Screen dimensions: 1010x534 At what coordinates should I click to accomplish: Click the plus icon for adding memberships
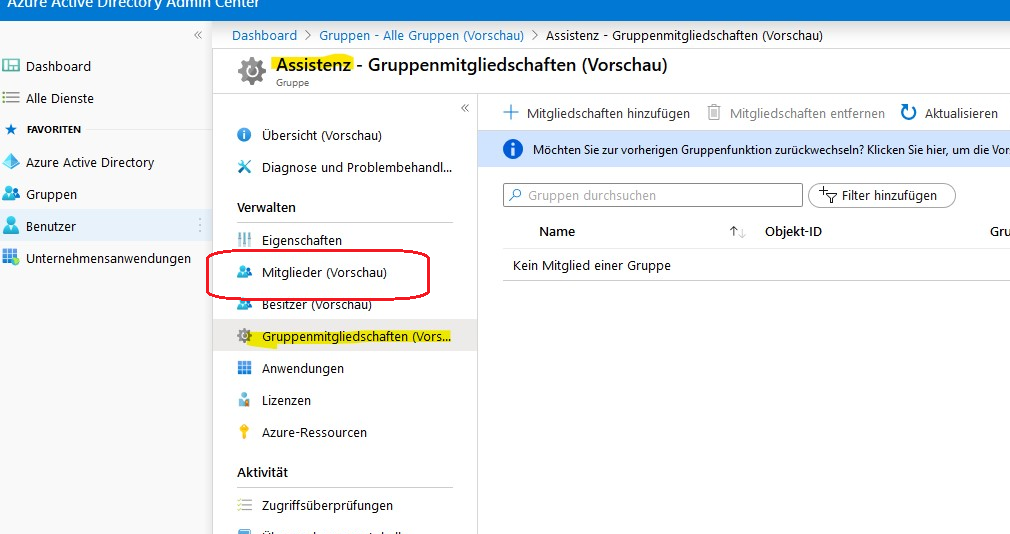510,112
